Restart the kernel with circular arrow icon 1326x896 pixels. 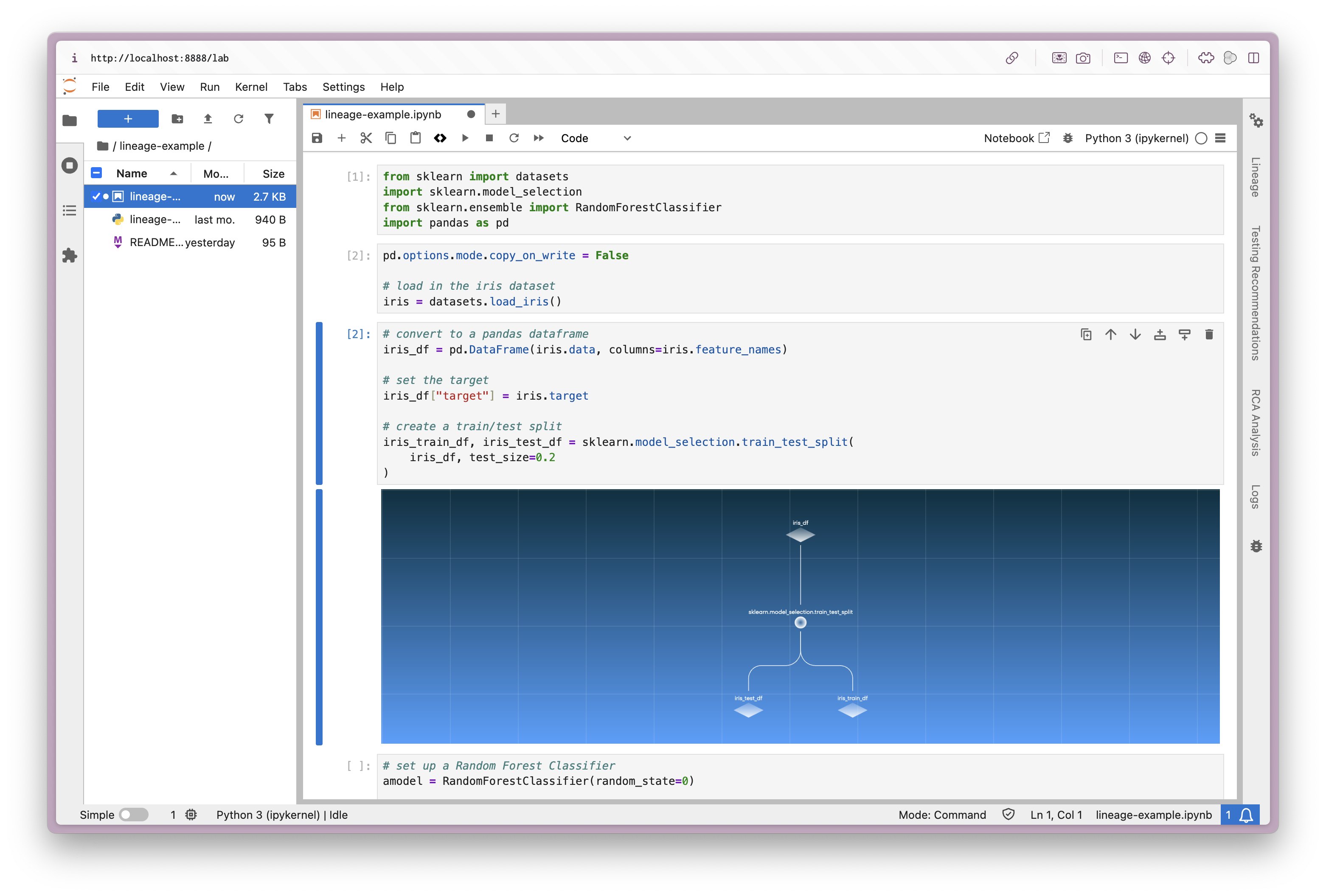(x=514, y=138)
